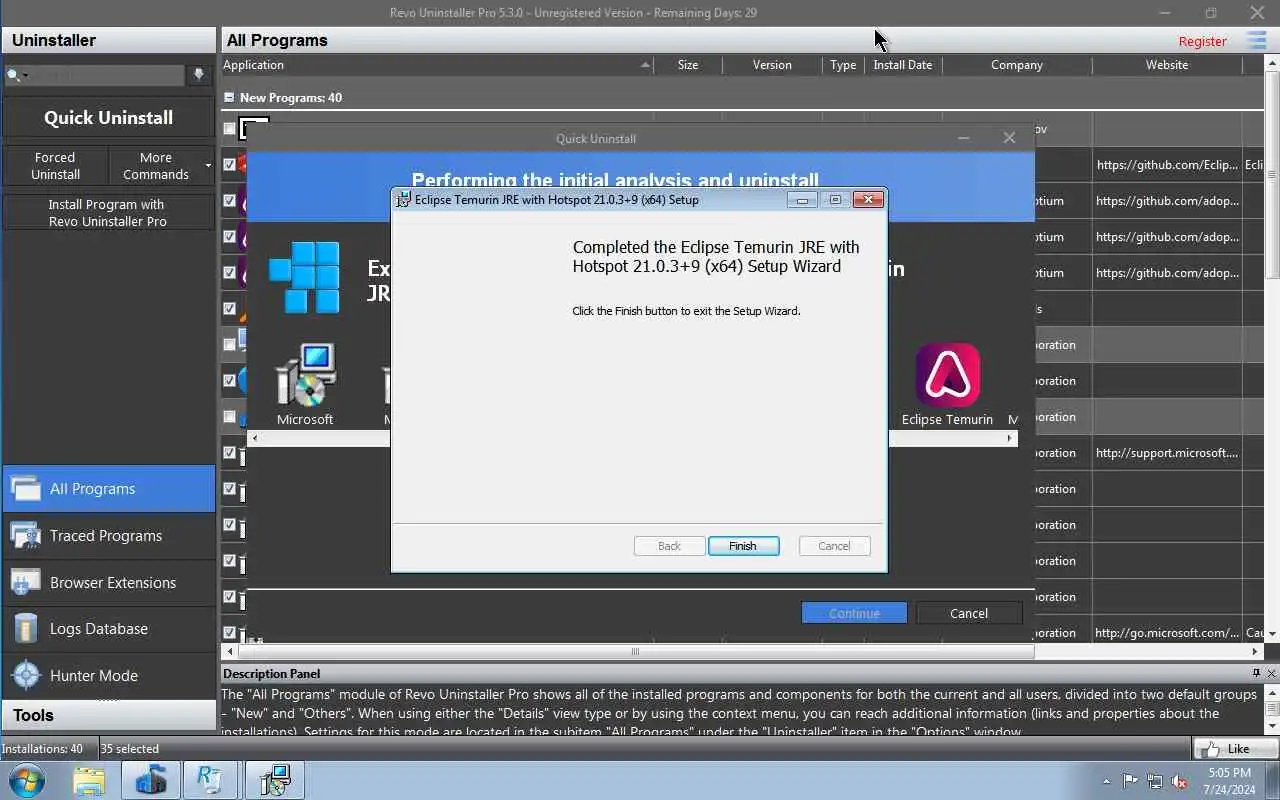Expand the Tools sidebar section

pos(108,715)
